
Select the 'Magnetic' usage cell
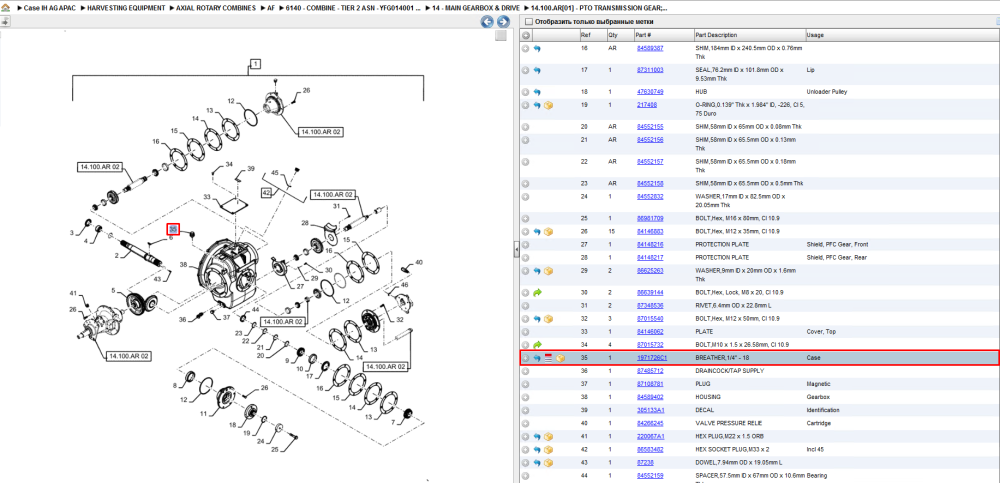coord(818,384)
